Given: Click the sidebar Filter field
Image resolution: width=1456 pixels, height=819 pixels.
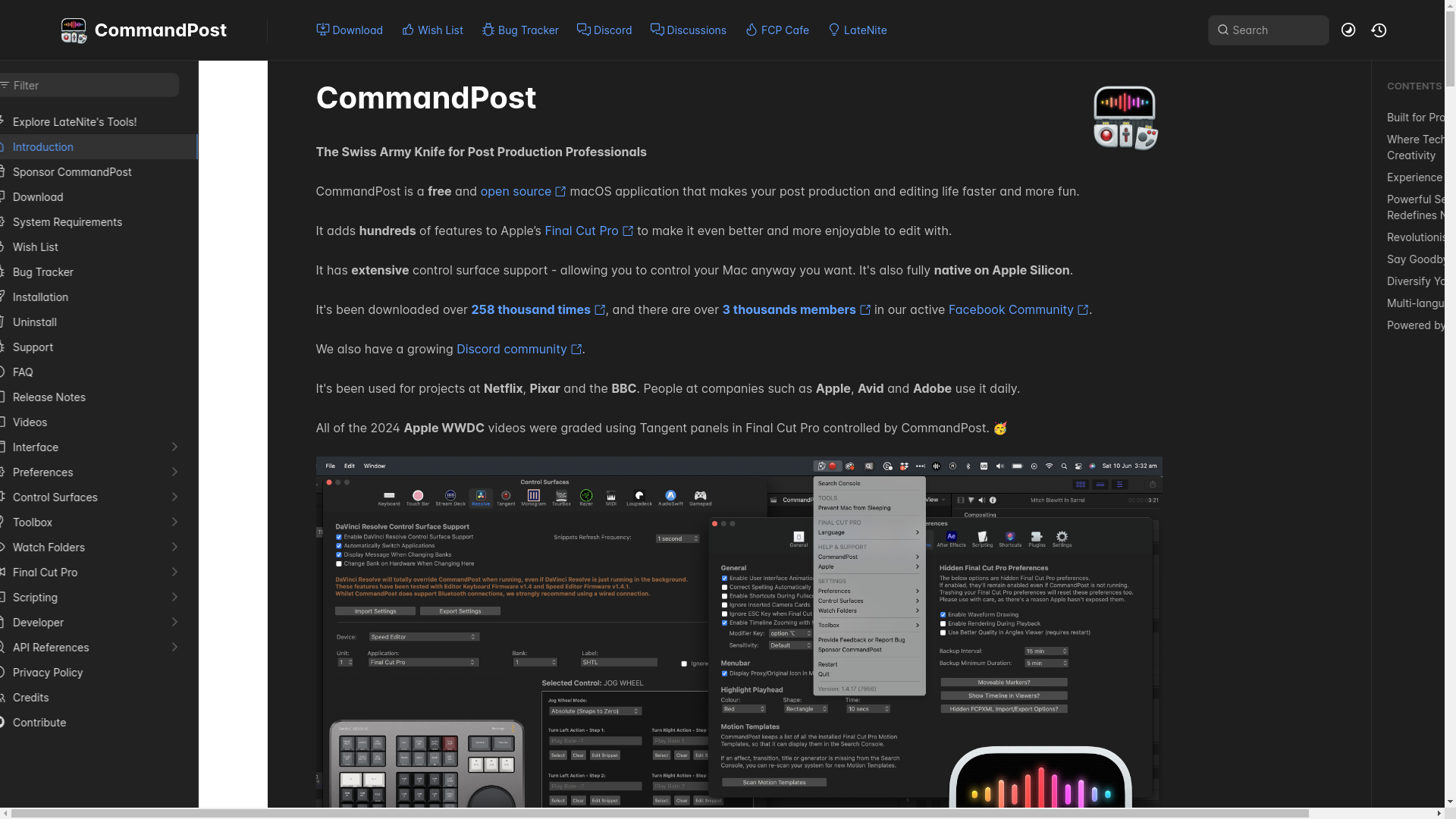Looking at the screenshot, I should tap(88, 86).
